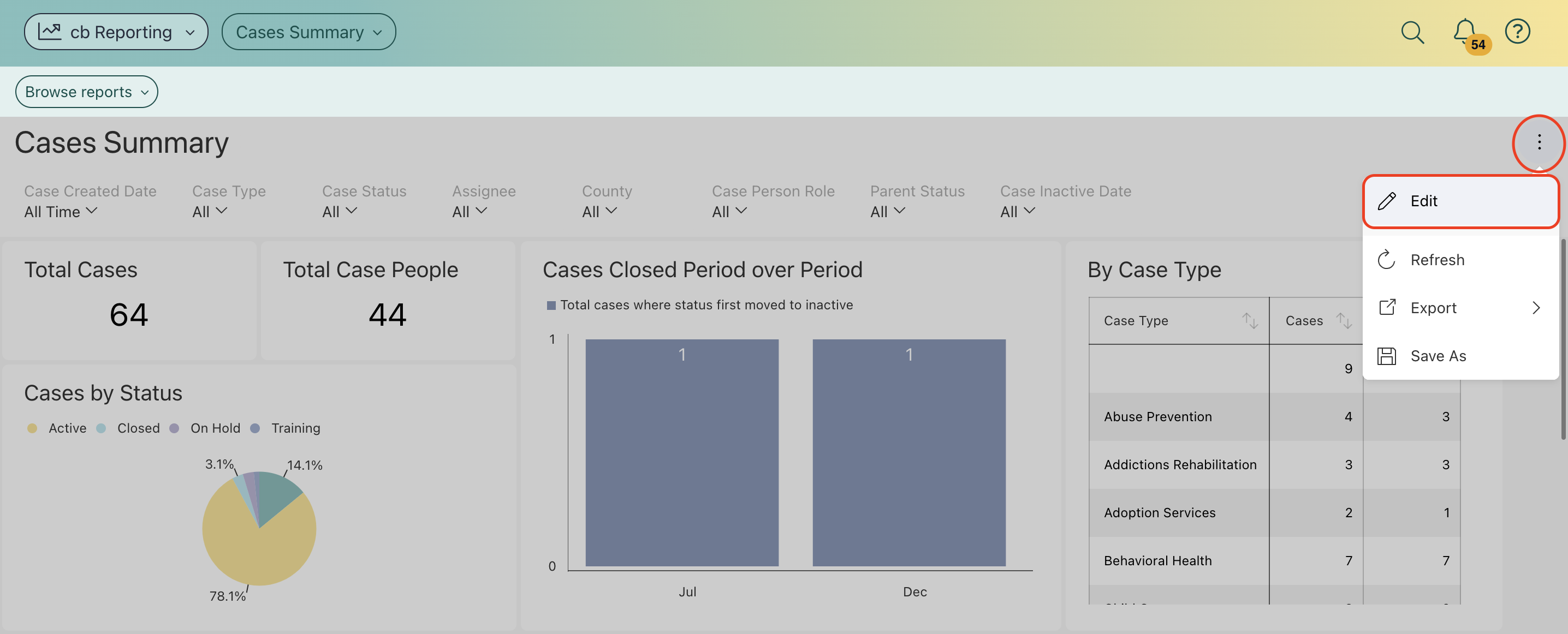Viewport: 1568px width, 634px height.
Task: Click the three-dot more options icon
Action: pyautogui.click(x=1539, y=142)
